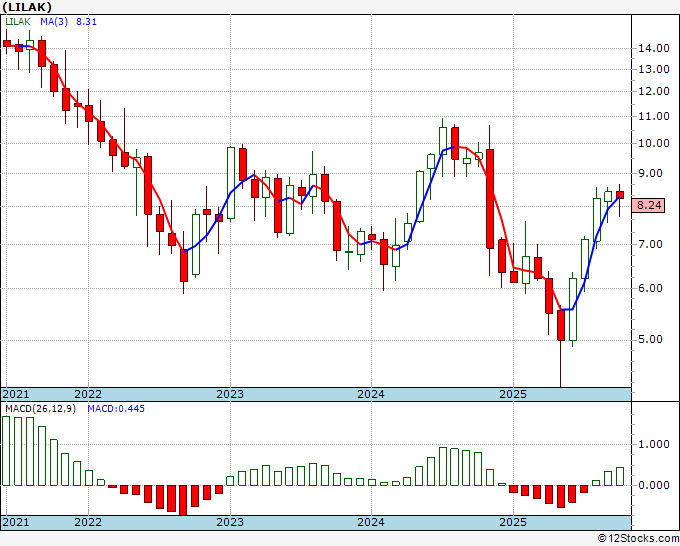Click the last green MACD histogram bar
This screenshot has height=546, width=680.
620,476
